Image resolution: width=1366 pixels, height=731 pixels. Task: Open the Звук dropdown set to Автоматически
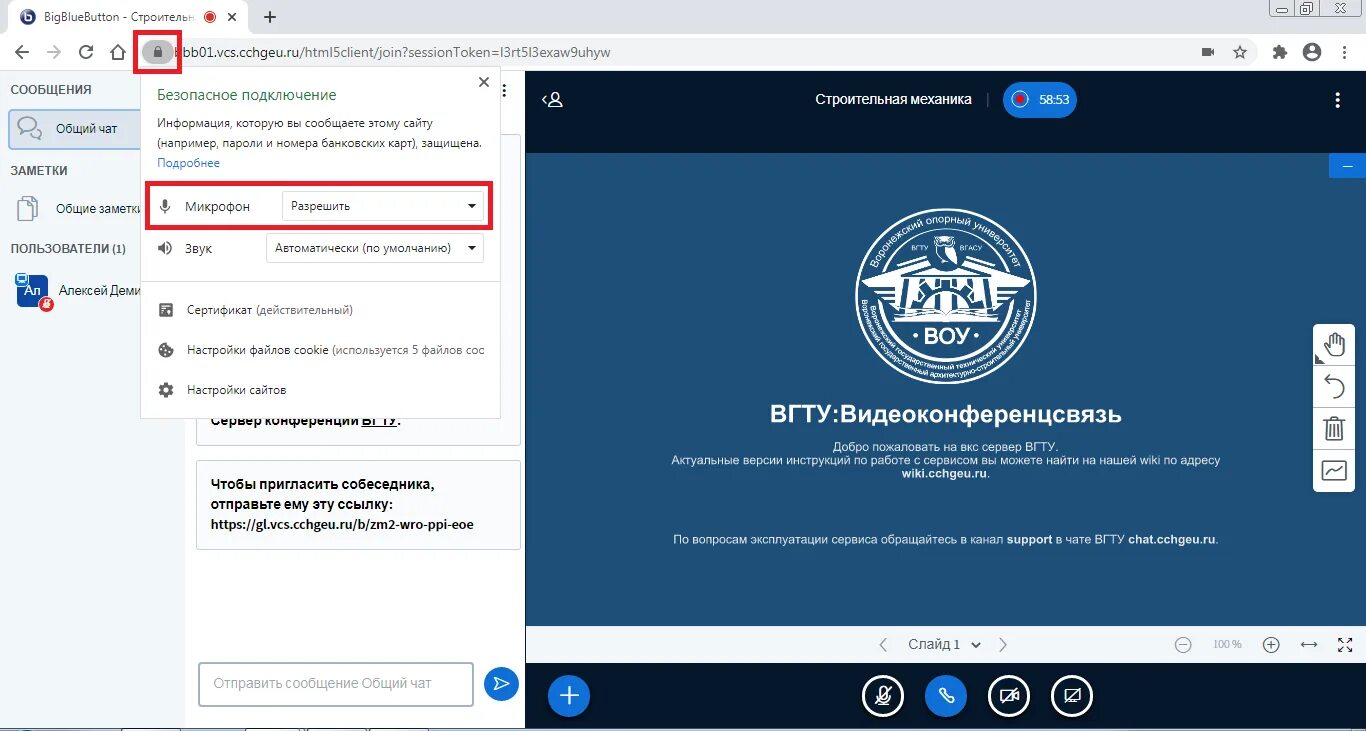374,247
